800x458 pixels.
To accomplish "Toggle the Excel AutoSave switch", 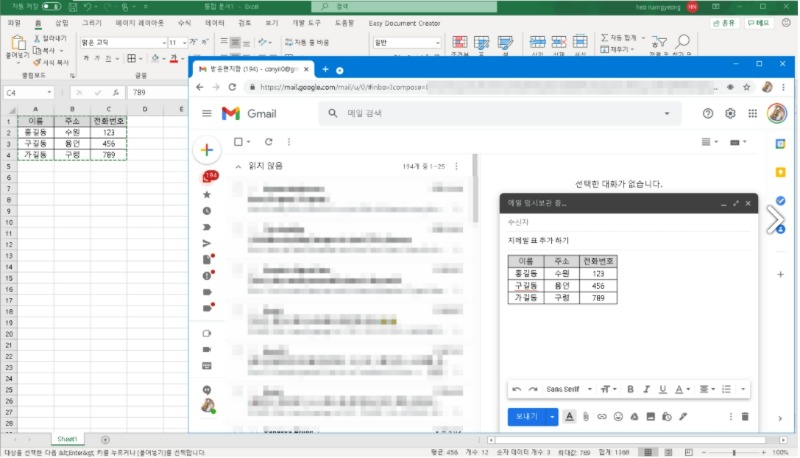I will 50,6.
